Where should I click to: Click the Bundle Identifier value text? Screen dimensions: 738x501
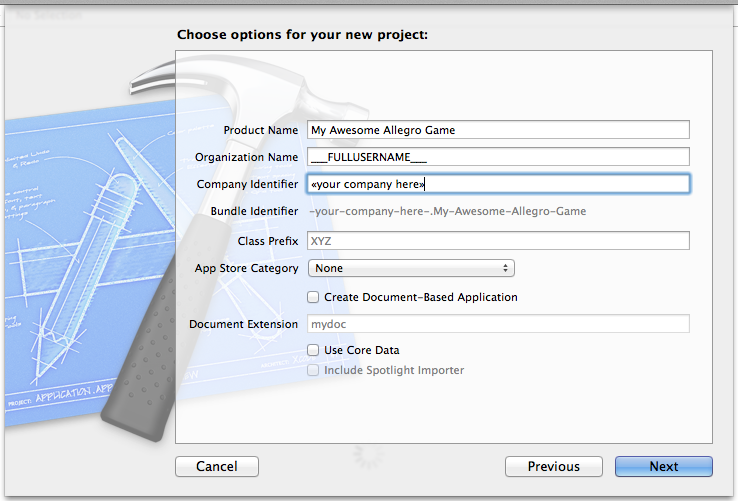tap(447, 211)
